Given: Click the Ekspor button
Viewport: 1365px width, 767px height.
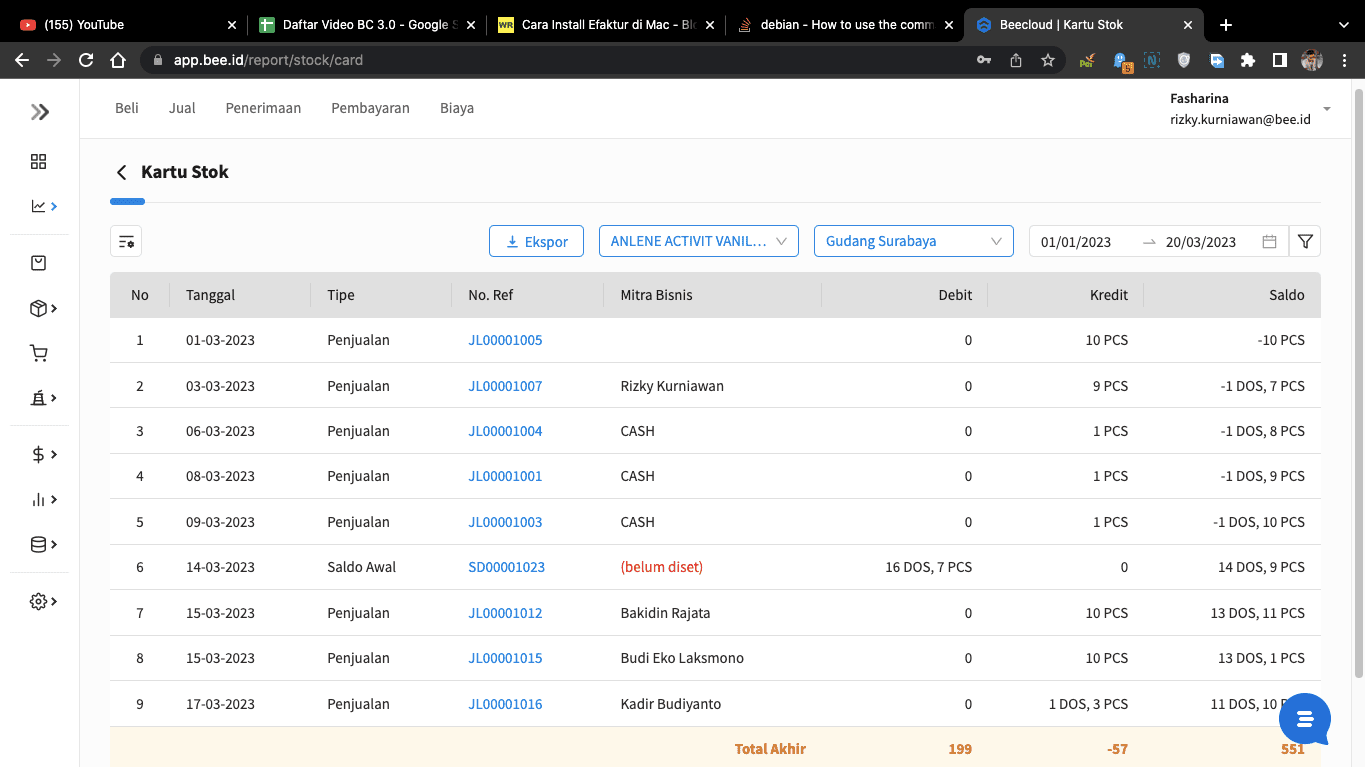Looking at the screenshot, I should tap(536, 241).
